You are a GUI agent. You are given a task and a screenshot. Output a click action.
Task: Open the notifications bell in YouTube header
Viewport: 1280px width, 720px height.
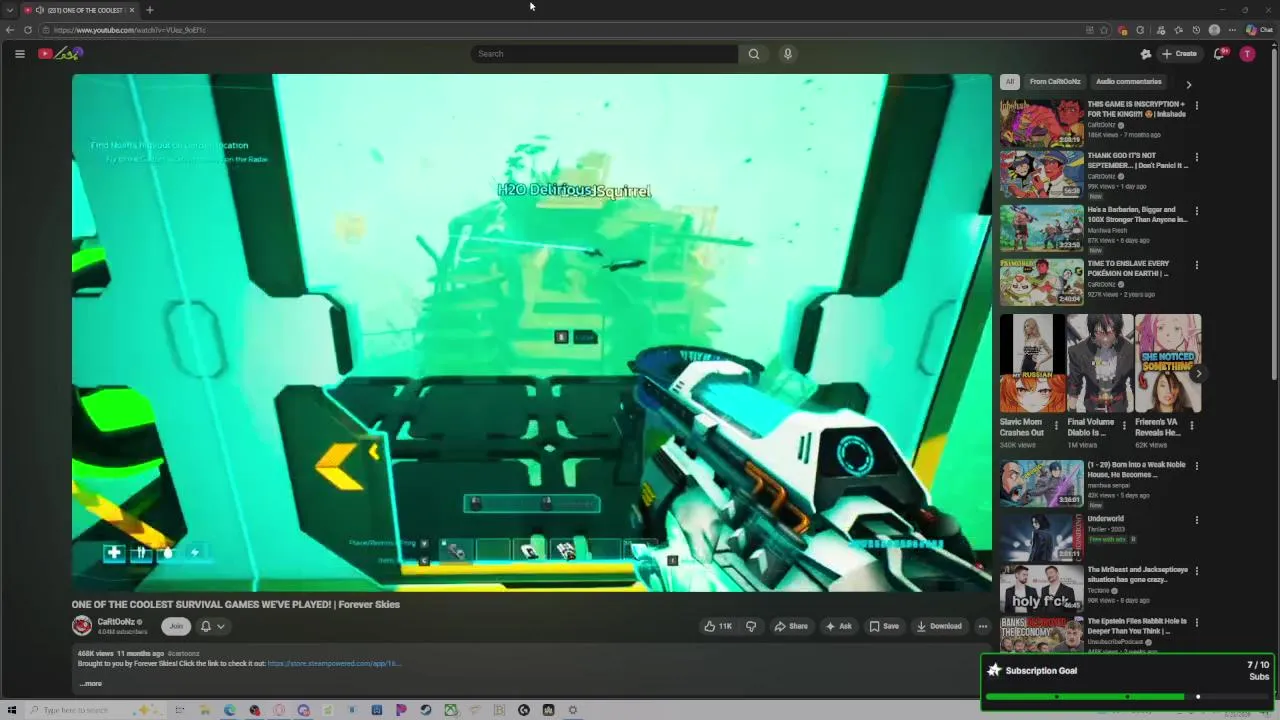pyautogui.click(x=1219, y=54)
